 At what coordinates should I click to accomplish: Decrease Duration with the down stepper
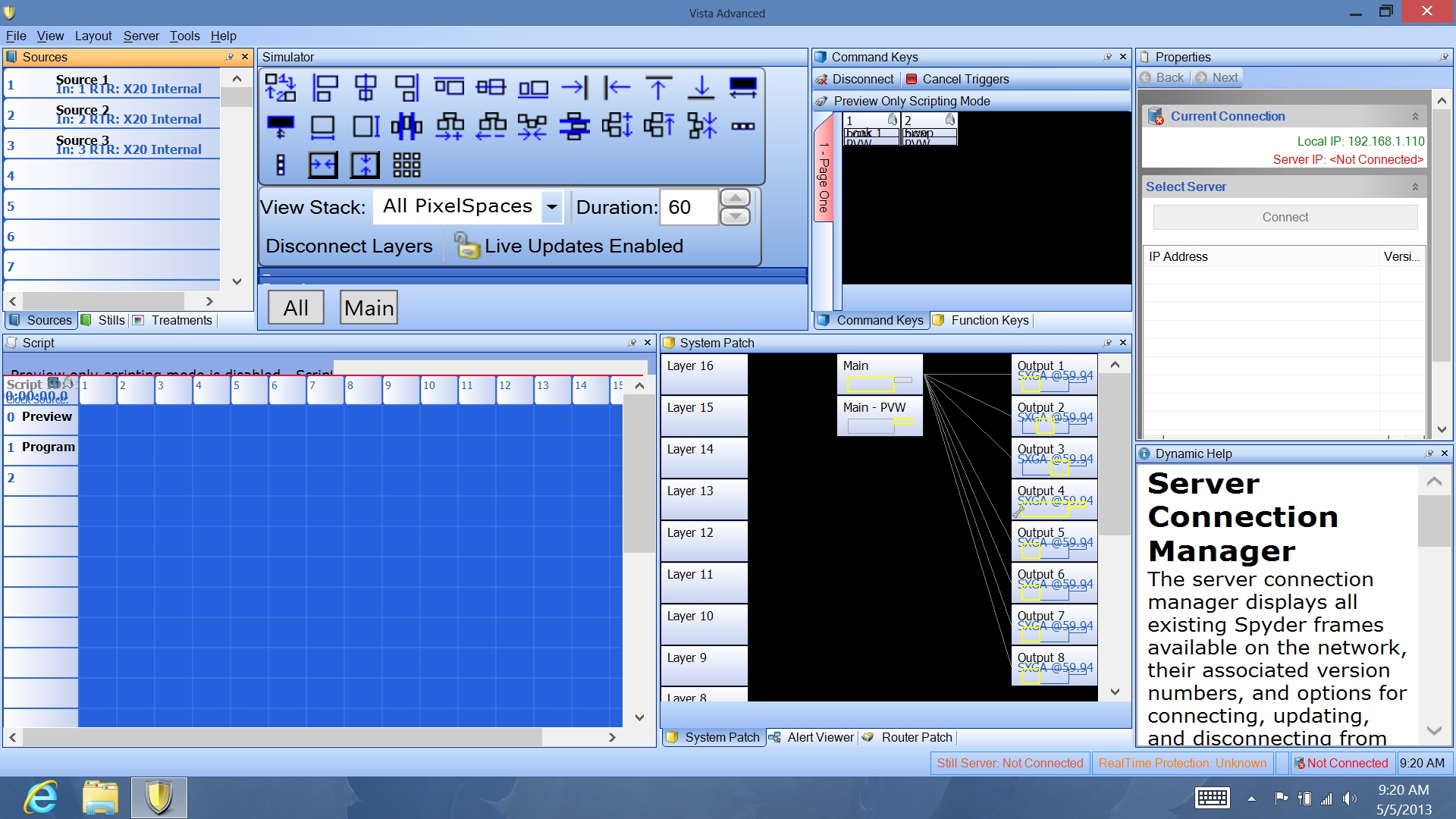(735, 217)
